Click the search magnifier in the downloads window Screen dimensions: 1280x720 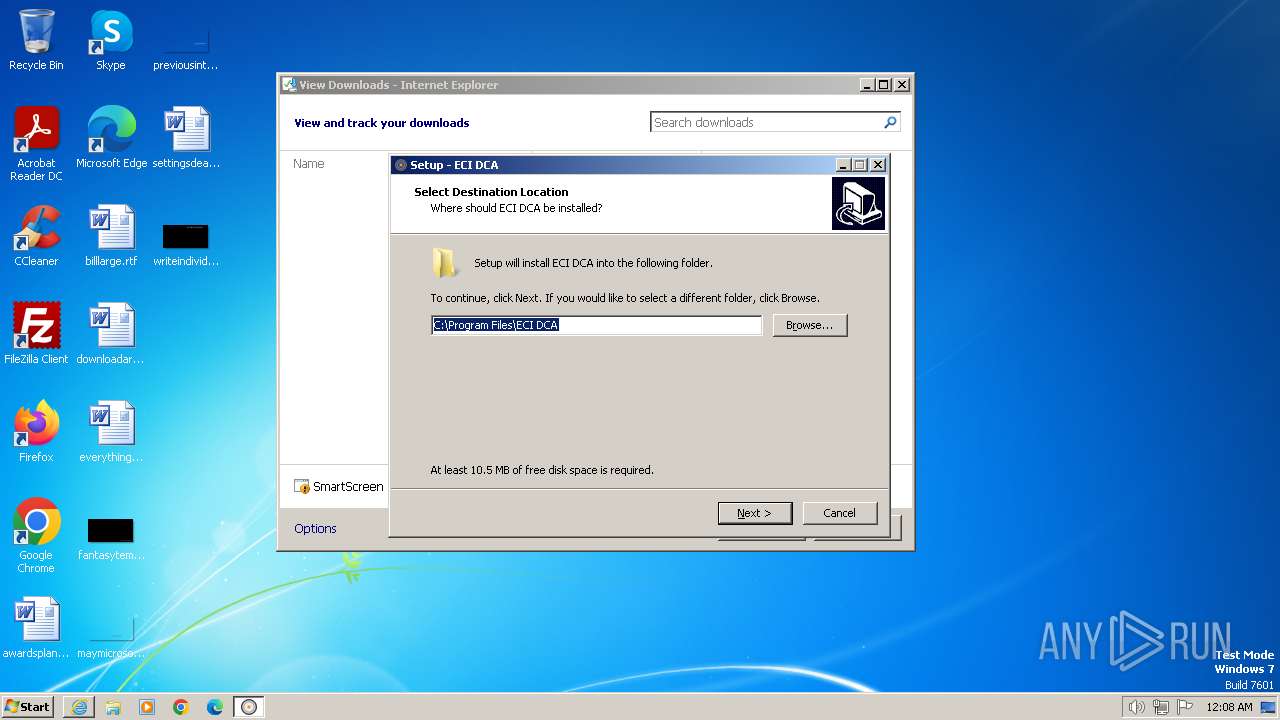click(x=890, y=122)
